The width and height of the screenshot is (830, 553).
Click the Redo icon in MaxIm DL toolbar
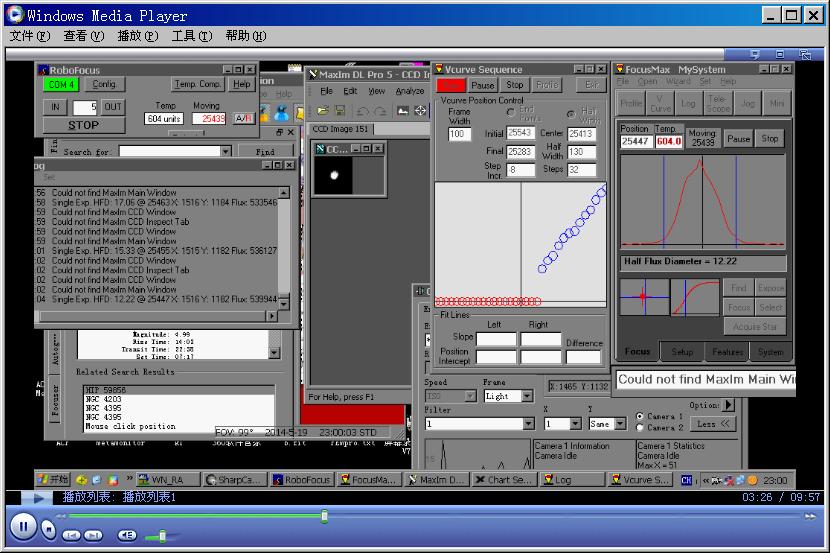click(380, 111)
